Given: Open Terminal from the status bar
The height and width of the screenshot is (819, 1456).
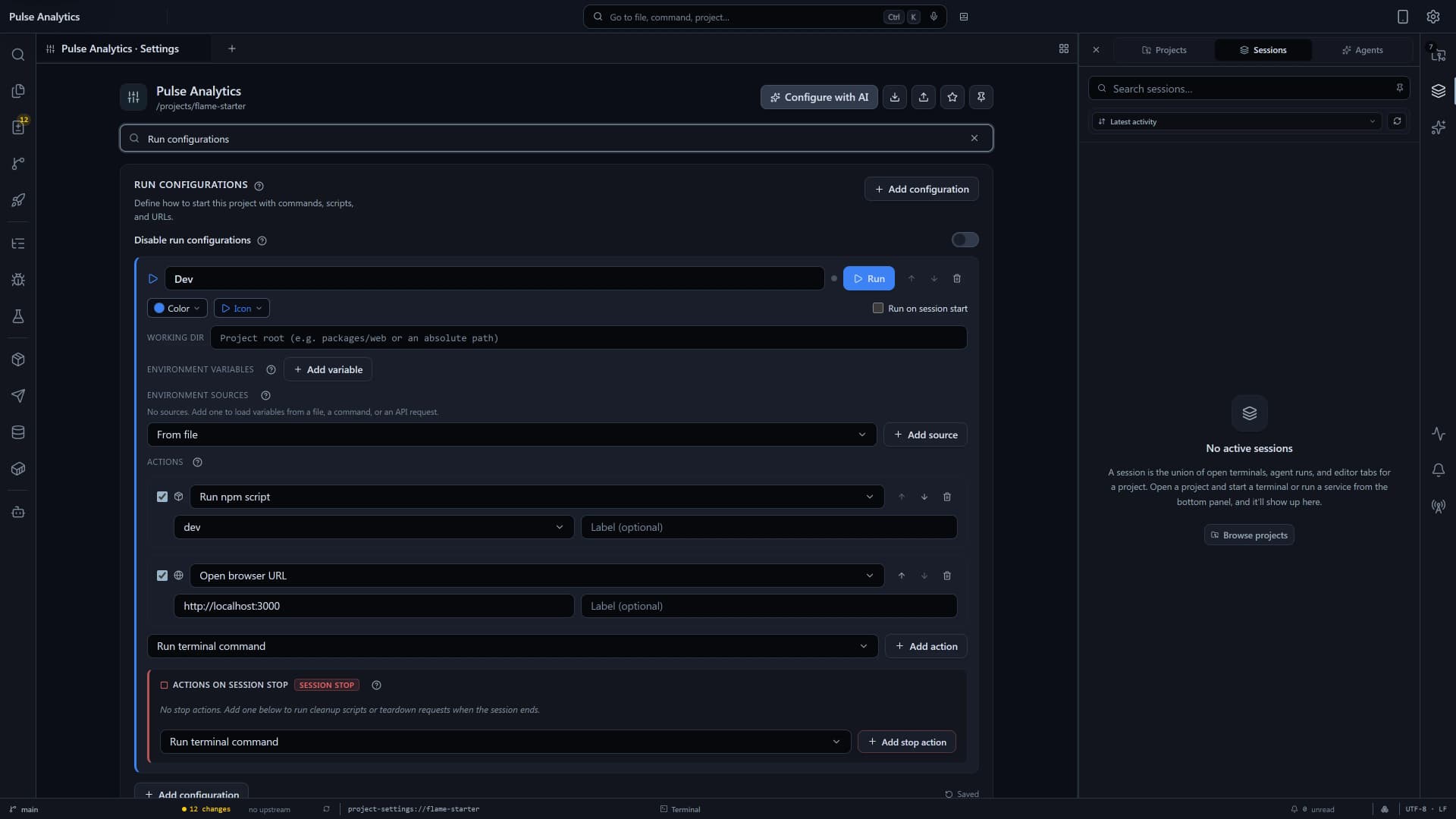Looking at the screenshot, I should tap(680, 809).
